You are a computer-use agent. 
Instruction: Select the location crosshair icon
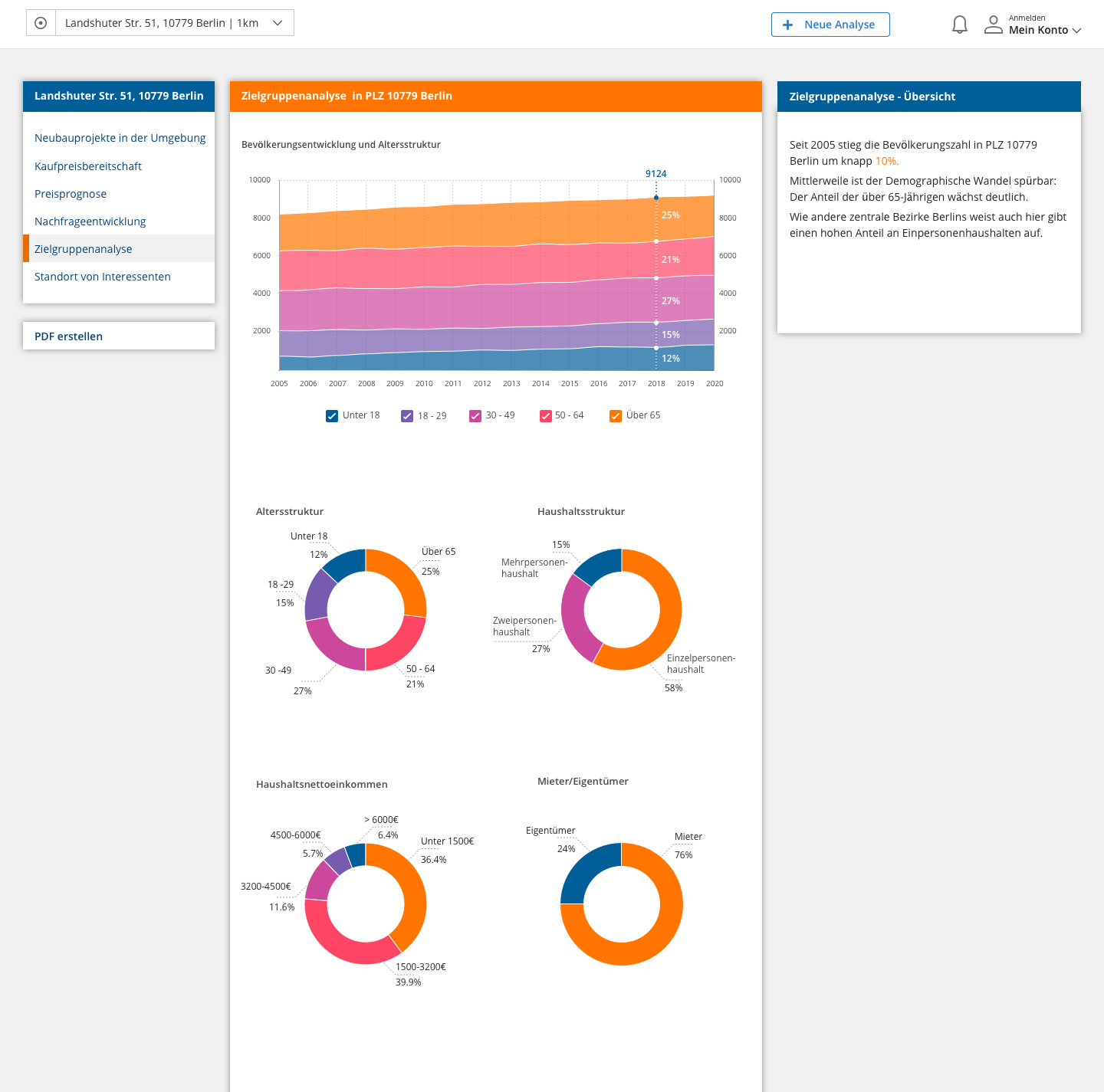click(x=40, y=22)
